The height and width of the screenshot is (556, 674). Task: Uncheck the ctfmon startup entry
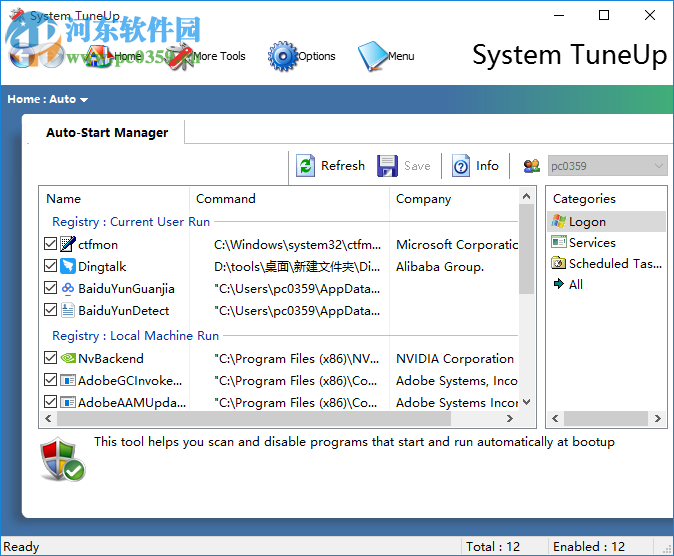point(50,244)
